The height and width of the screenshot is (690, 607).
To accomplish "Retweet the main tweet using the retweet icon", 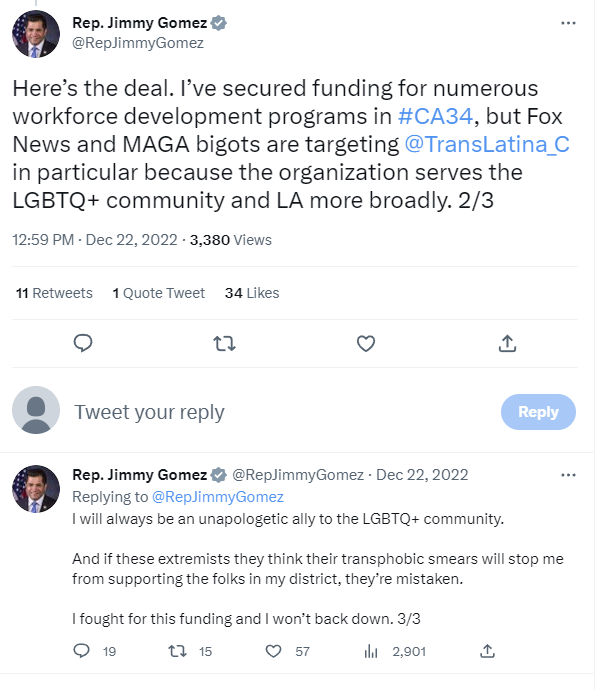I will [225, 344].
